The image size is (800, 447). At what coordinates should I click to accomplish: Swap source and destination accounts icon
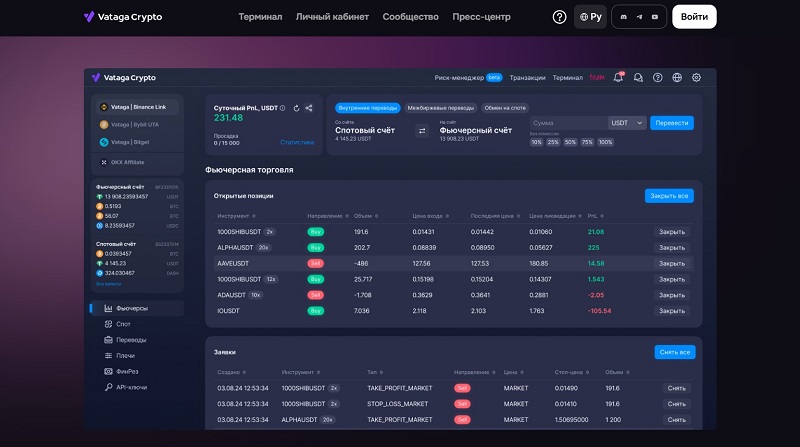(422, 131)
